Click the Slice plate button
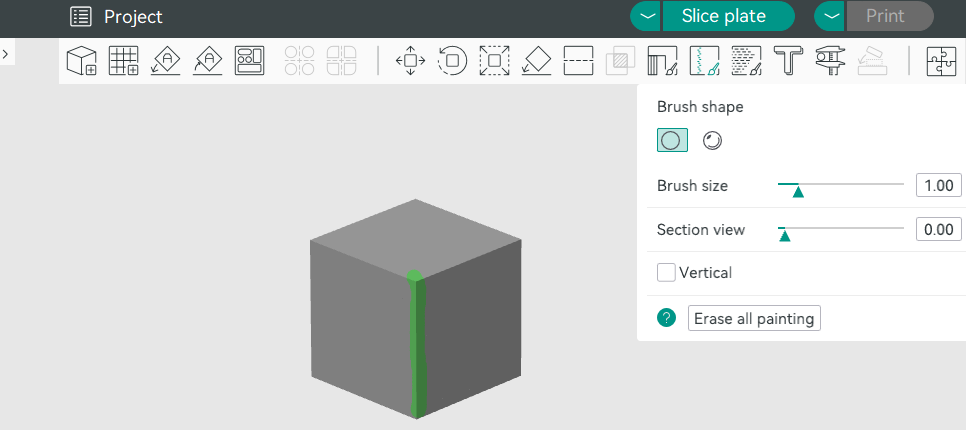This screenshot has width=966, height=430. [x=729, y=17]
